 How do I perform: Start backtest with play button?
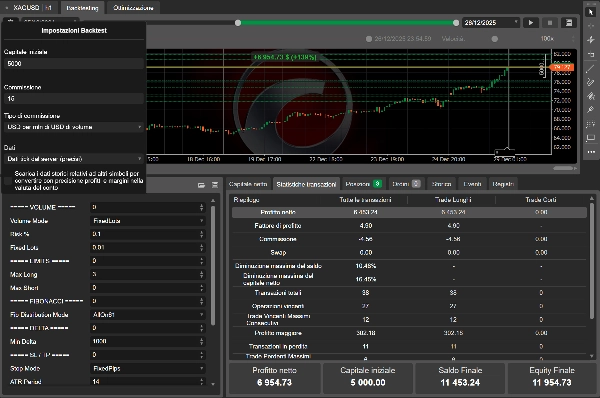pos(531,23)
